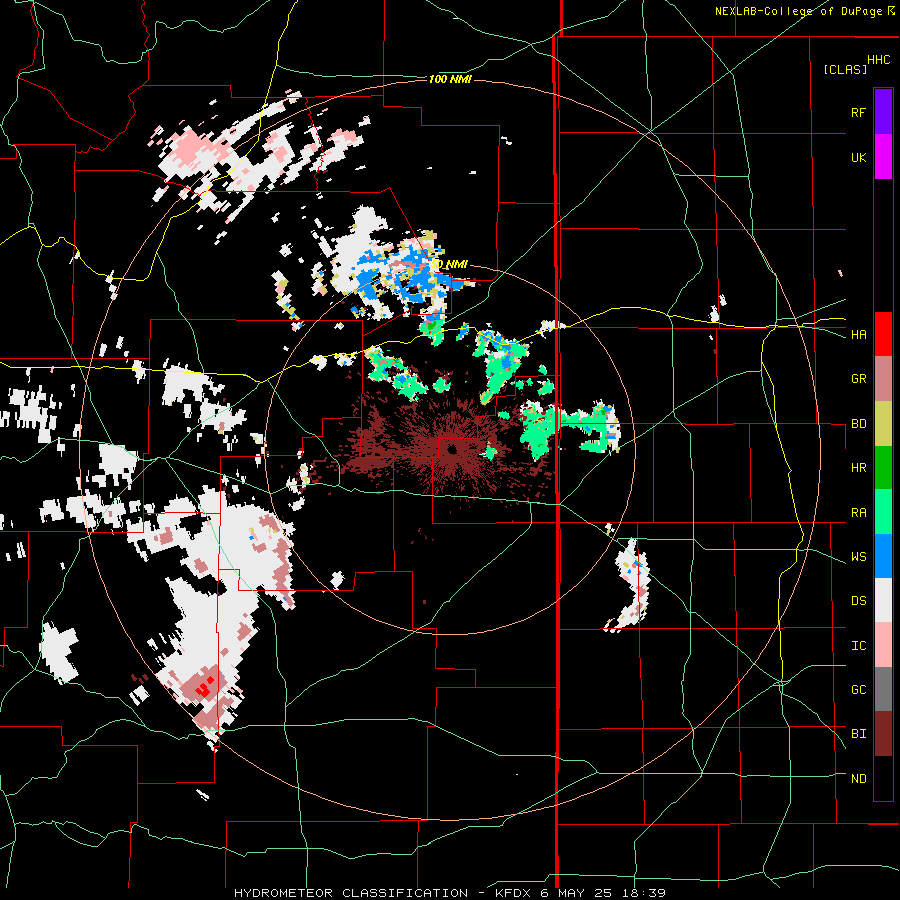Click the 'IC' legend label

(x=858, y=646)
